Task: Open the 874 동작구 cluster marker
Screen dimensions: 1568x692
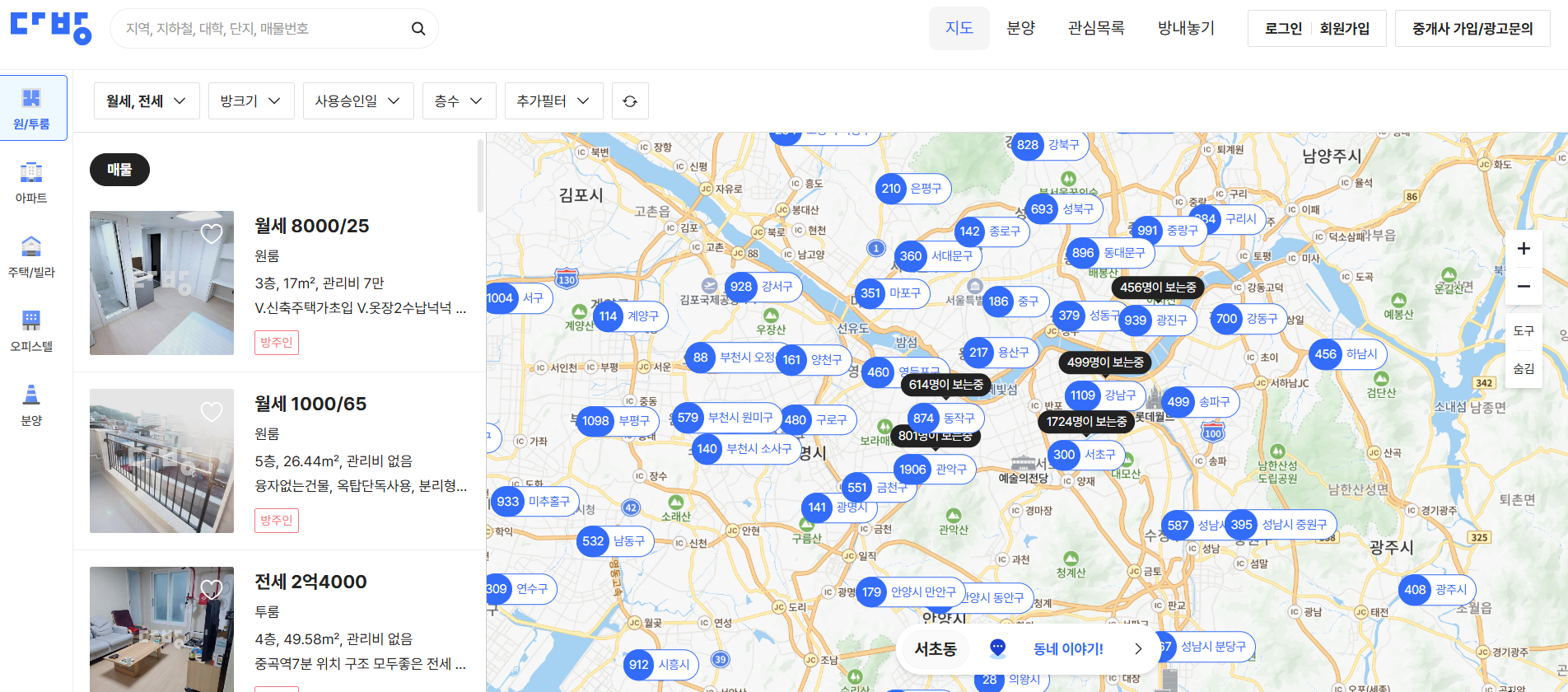Action: 945,418
